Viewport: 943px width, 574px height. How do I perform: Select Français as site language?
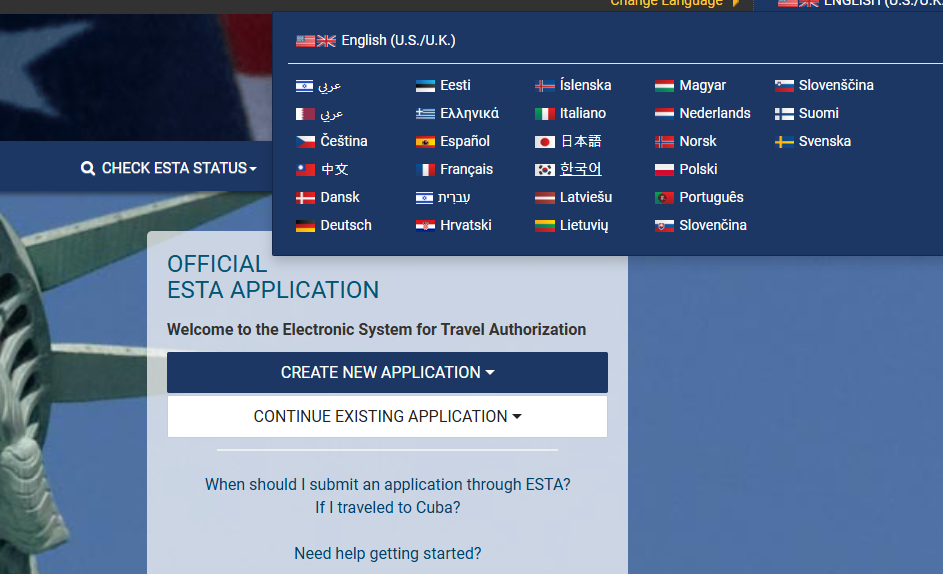coord(466,170)
